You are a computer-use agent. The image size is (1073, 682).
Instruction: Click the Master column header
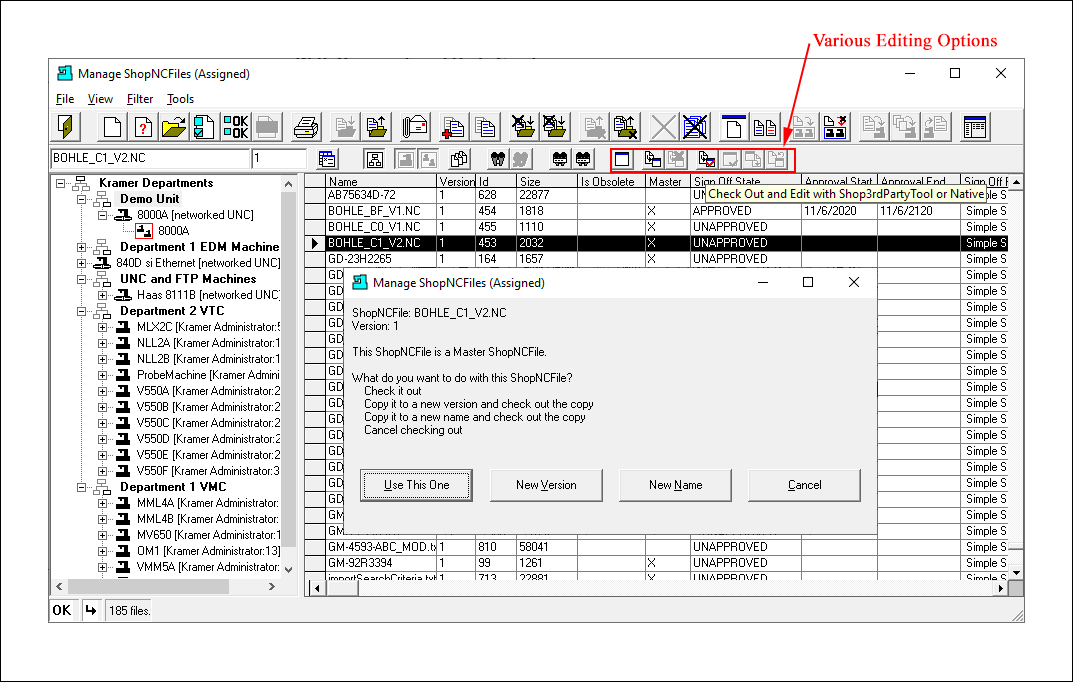[667, 181]
